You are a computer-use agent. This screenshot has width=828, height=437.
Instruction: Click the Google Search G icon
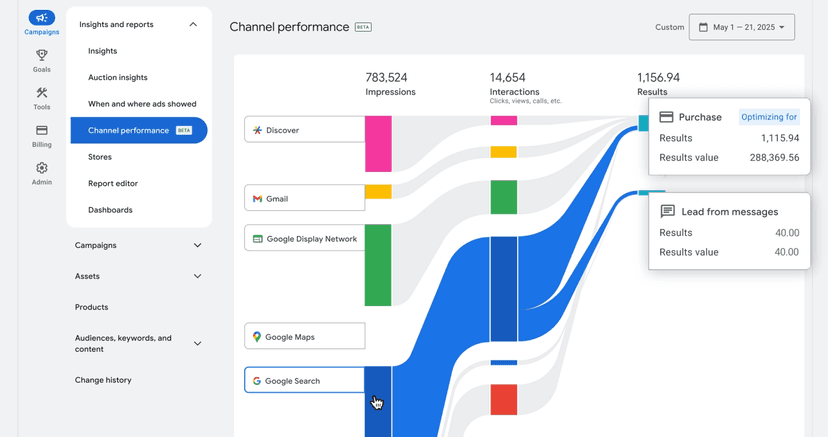257,381
